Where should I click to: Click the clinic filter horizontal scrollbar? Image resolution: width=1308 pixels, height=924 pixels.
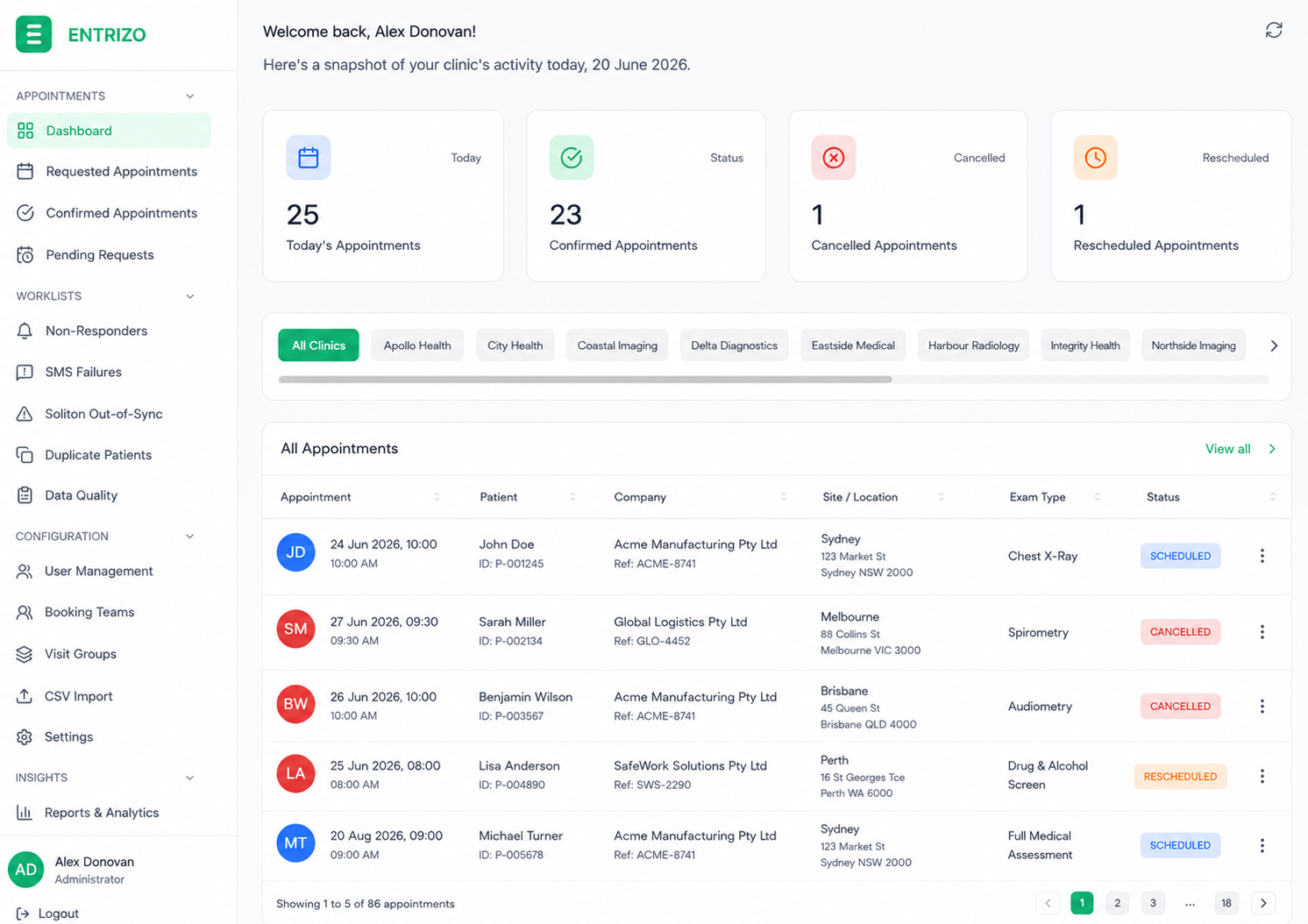click(585, 380)
